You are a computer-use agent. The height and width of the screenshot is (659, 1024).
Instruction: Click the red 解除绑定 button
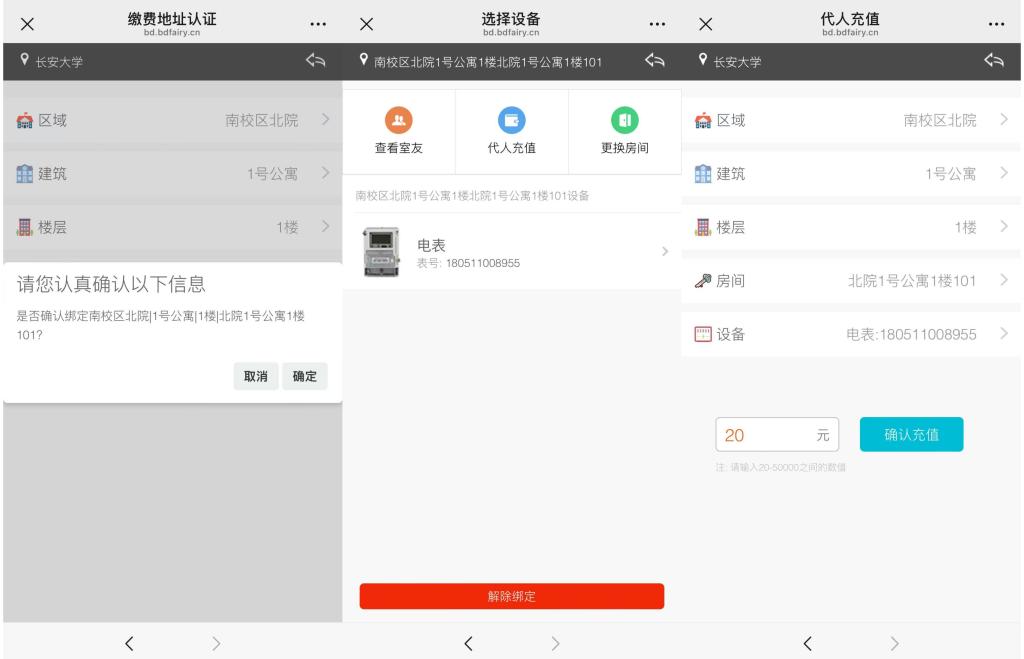click(x=511, y=596)
